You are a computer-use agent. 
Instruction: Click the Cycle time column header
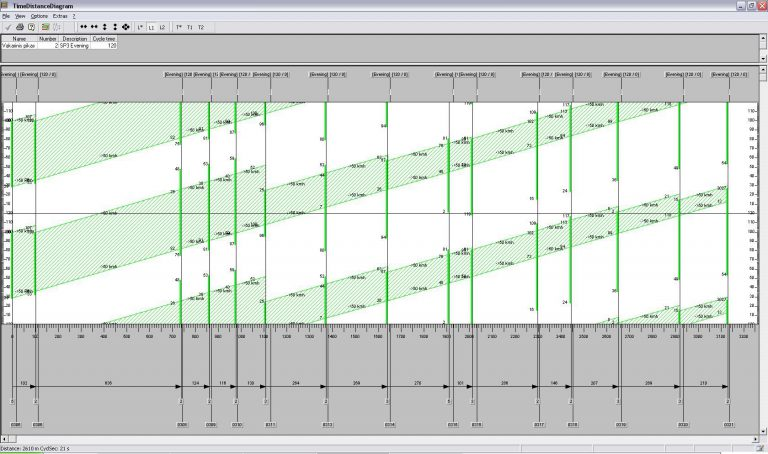[x=104, y=39]
